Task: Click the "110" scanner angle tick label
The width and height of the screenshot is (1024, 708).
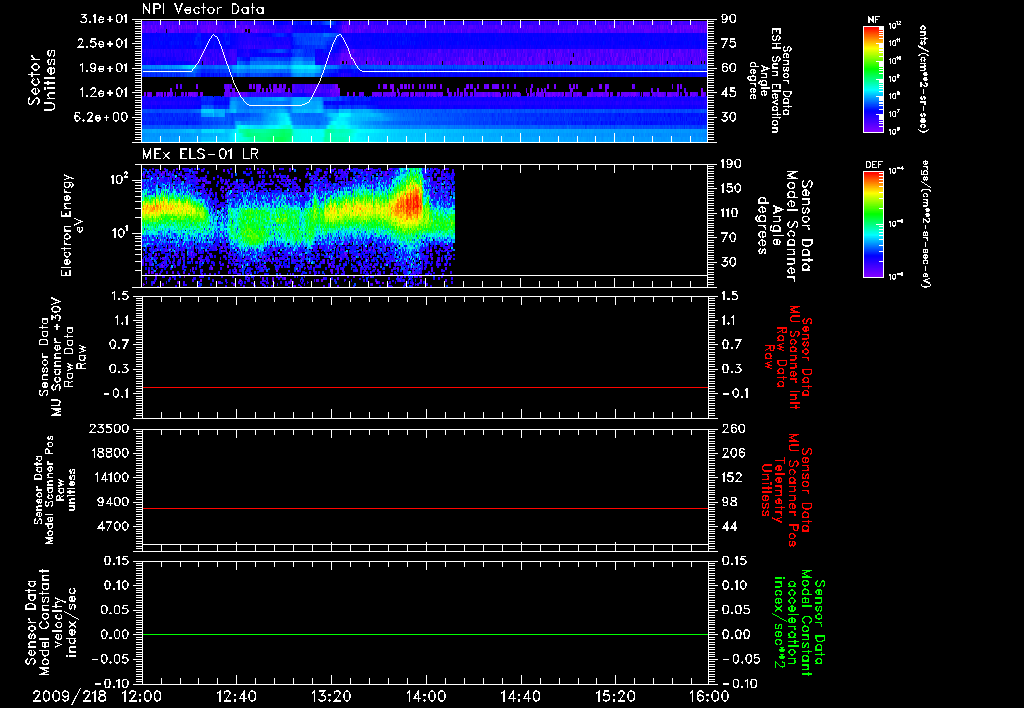Action: (x=731, y=213)
